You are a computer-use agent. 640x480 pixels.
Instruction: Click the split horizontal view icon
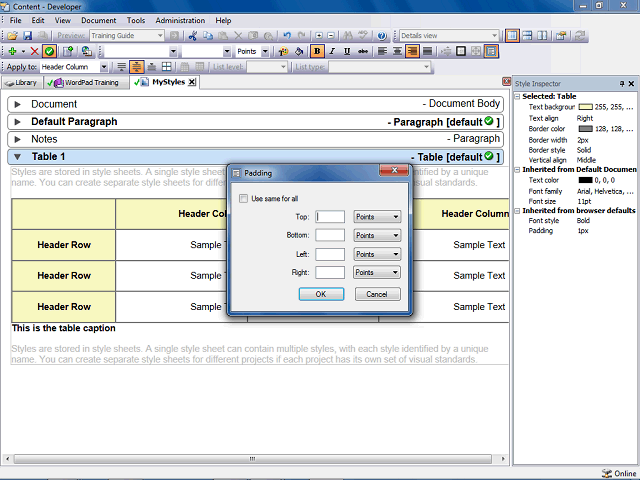click(x=527, y=36)
